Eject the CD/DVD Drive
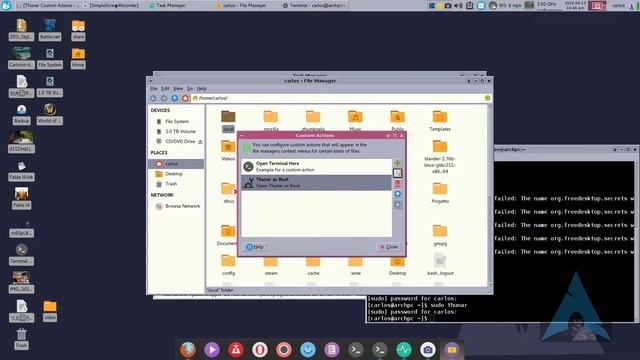This screenshot has width=640, height=360. (200, 142)
